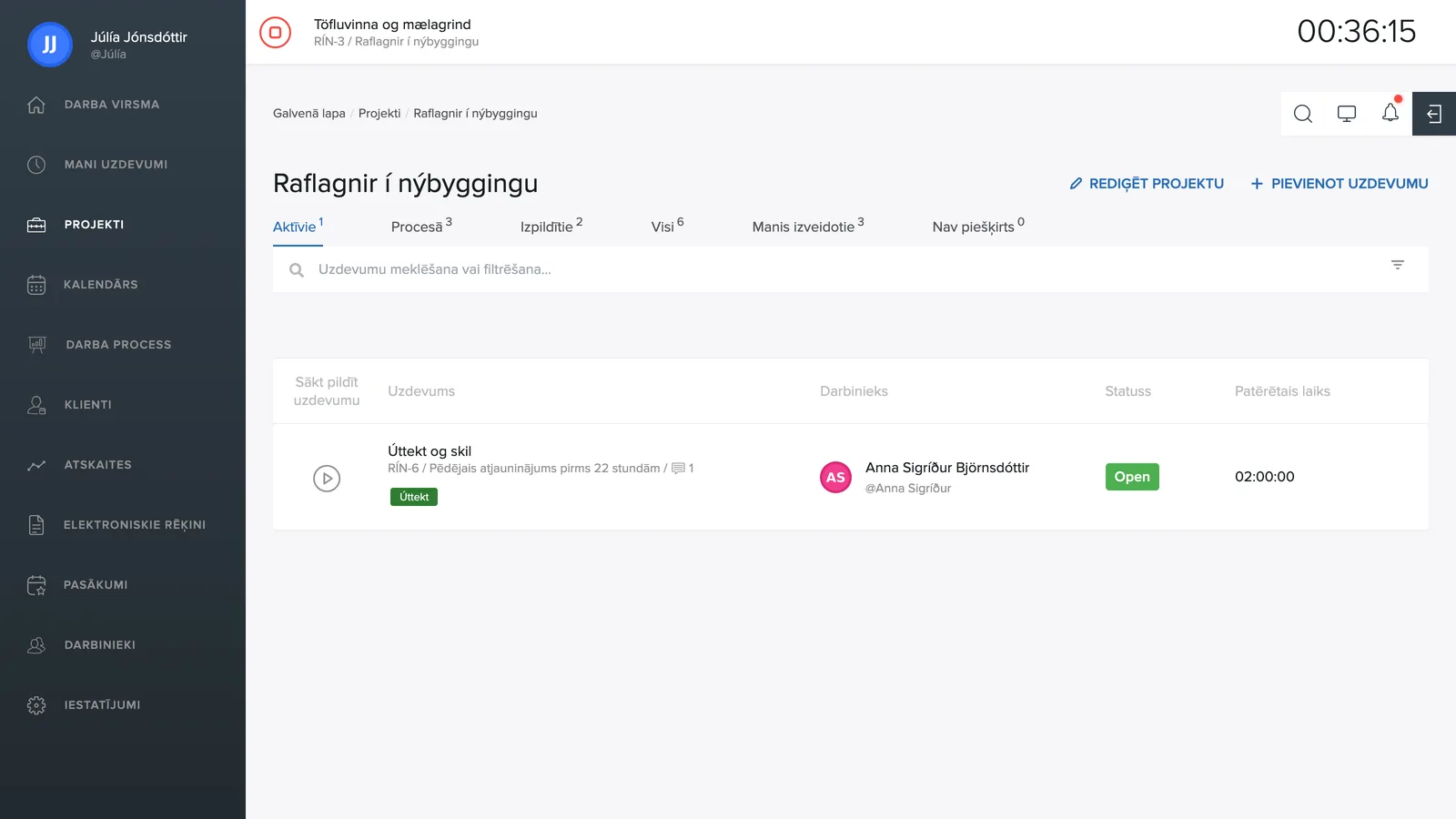Click the starred calendar icon for Pasākumi
The height and width of the screenshot is (819, 1456).
coord(36,585)
